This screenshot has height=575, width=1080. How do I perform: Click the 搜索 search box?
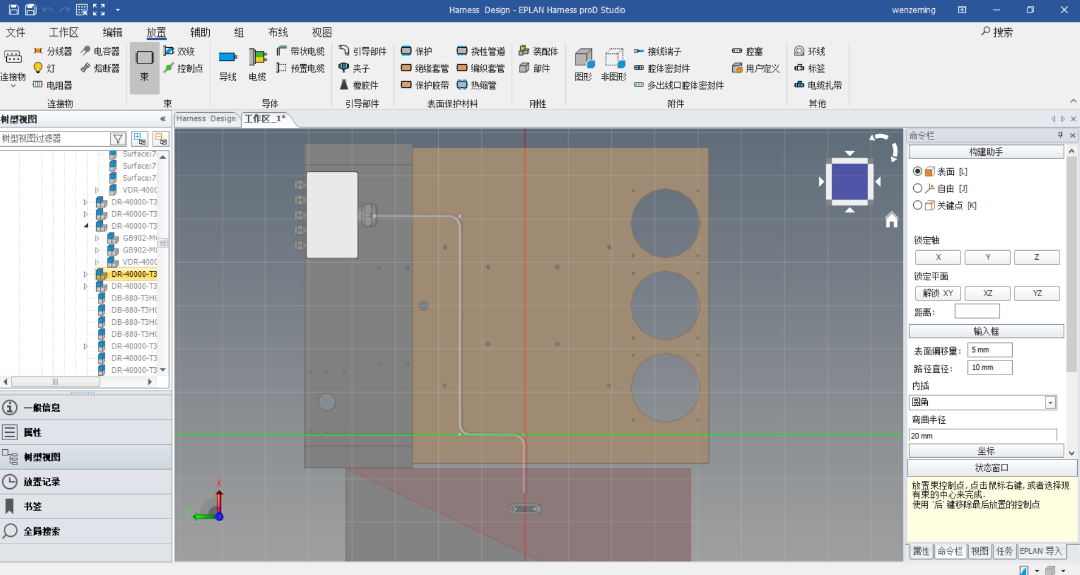click(997, 32)
